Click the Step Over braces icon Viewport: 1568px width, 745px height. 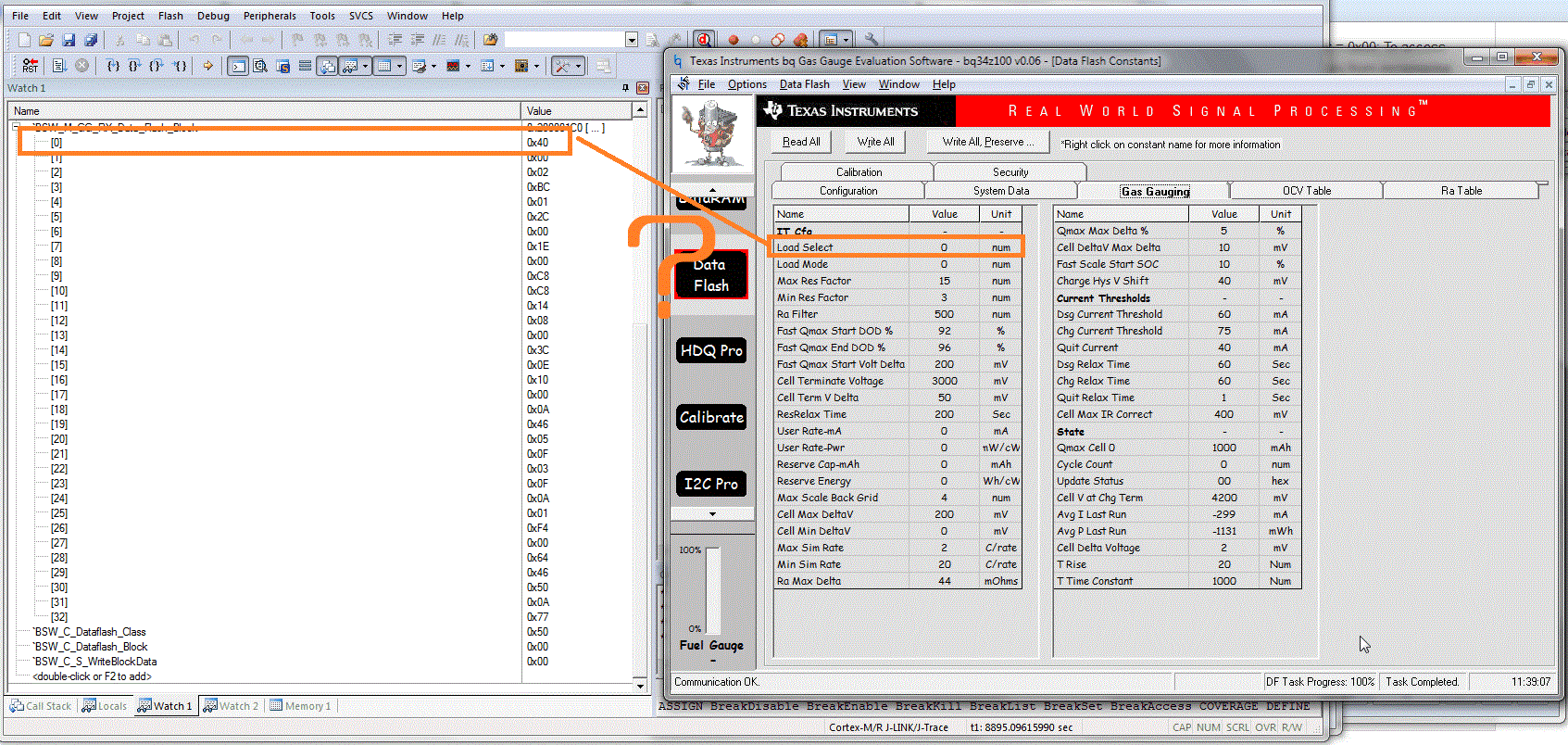[x=135, y=66]
